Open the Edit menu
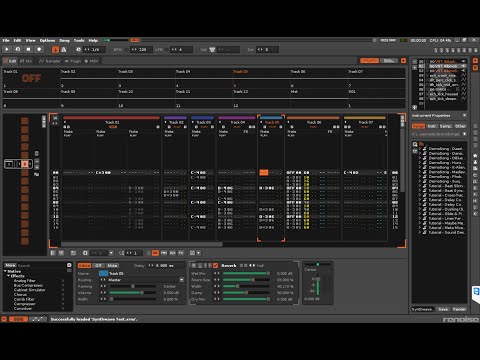The height and width of the screenshot is (360, 480). (x=17, y=40)
